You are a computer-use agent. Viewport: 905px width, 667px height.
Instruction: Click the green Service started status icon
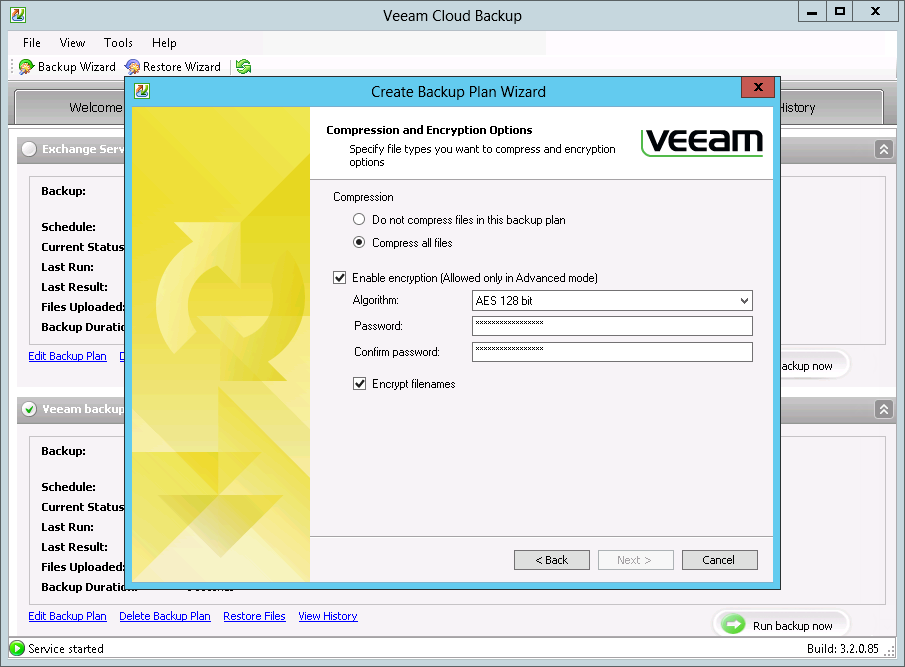(17, 648)
